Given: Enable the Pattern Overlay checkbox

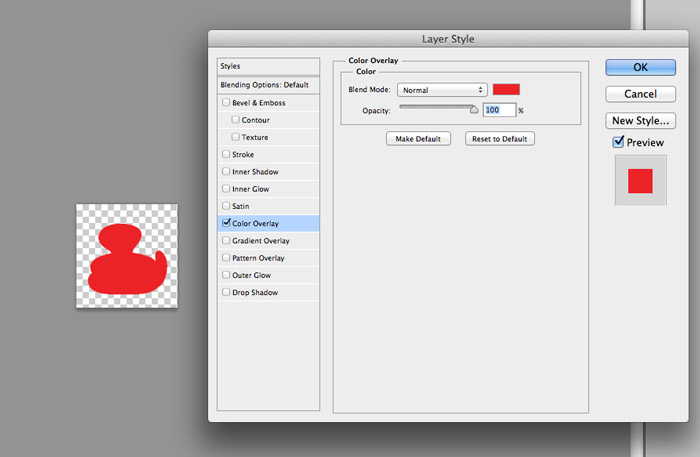Looking at the screenshot, I should click(226, 258).
